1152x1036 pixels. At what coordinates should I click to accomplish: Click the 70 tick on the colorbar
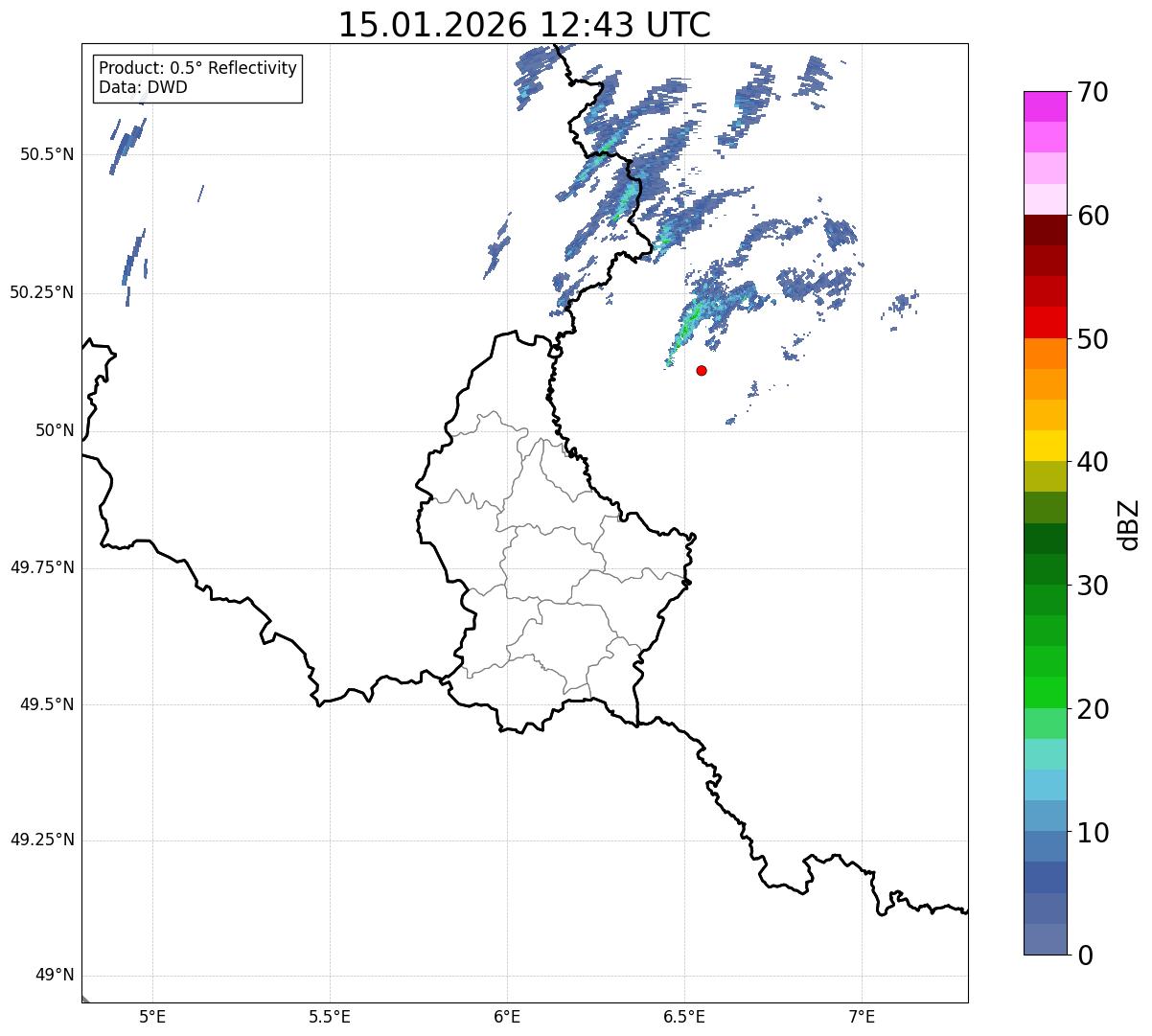pos(1093,93)
